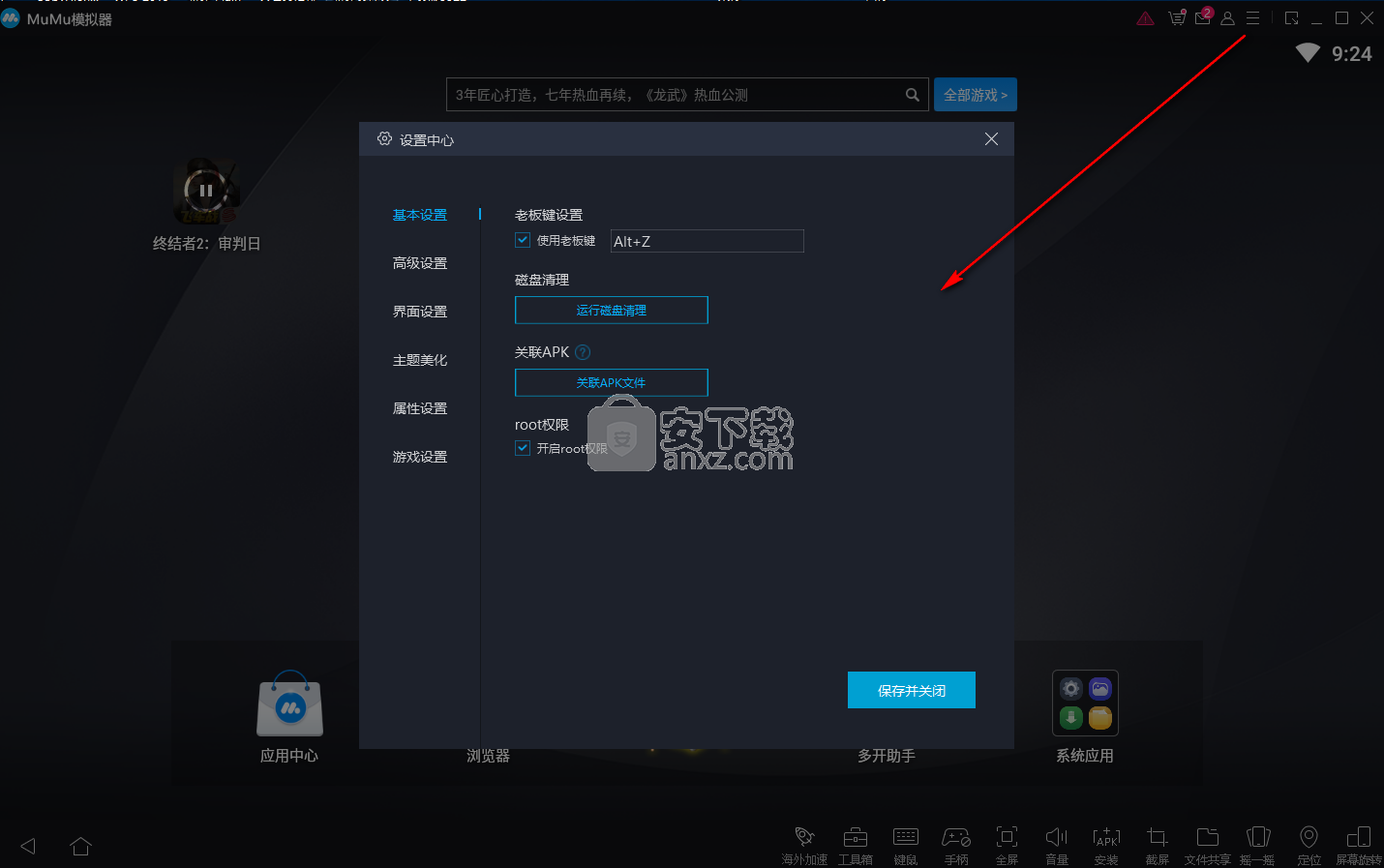Click the 音量 volume icon

(1057, 837)
